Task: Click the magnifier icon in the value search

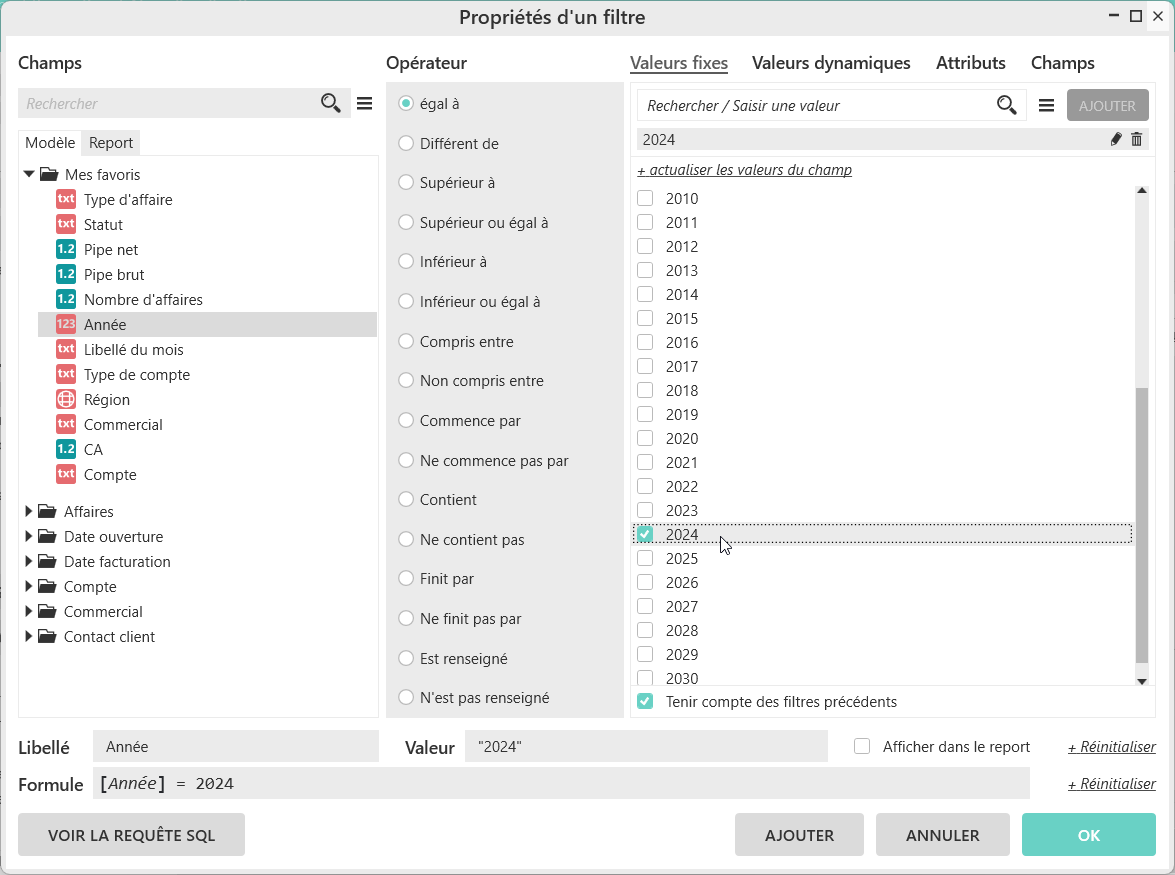Action: tap(1006, 105)
